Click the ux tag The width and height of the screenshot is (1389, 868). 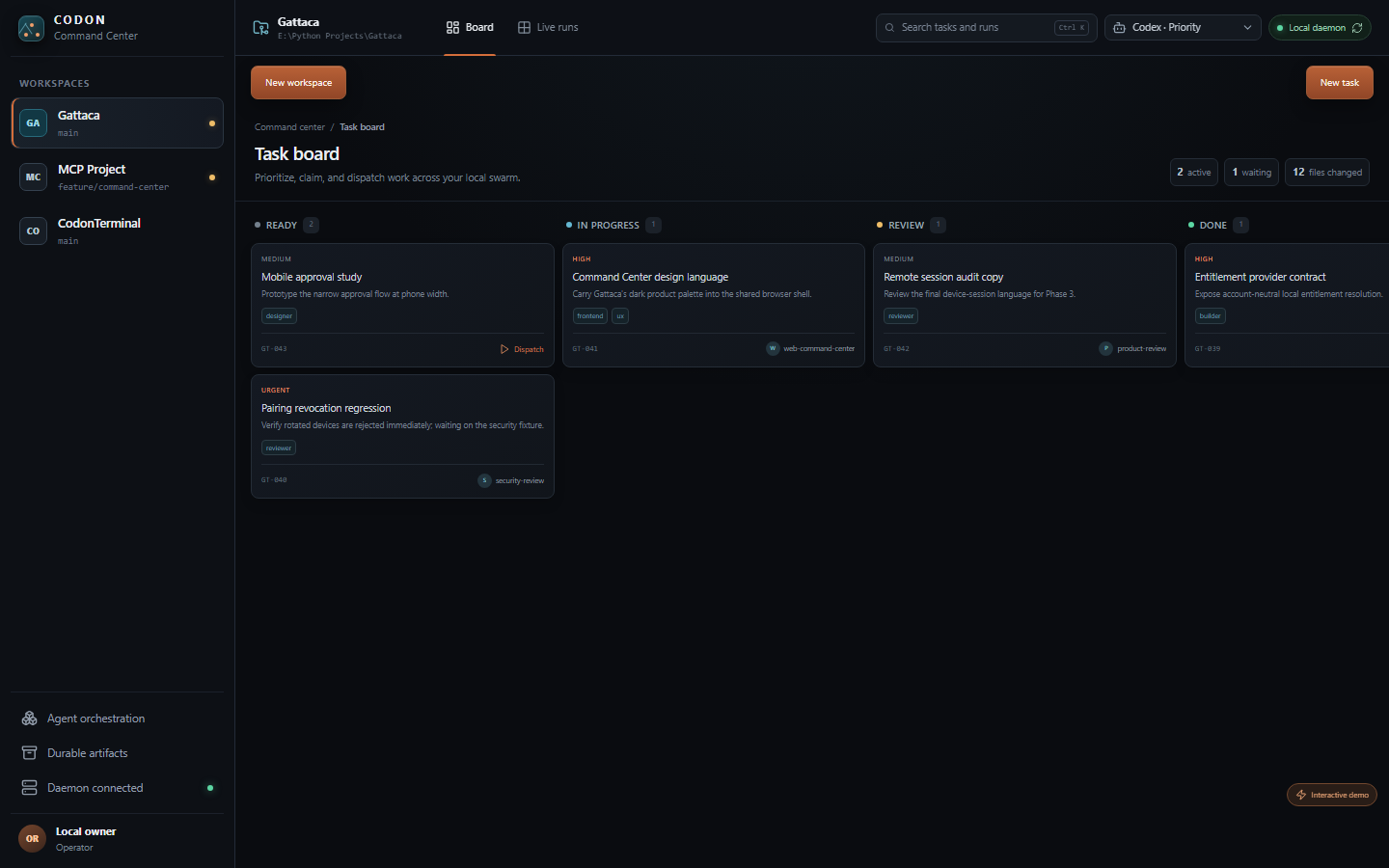click(620, 316)
